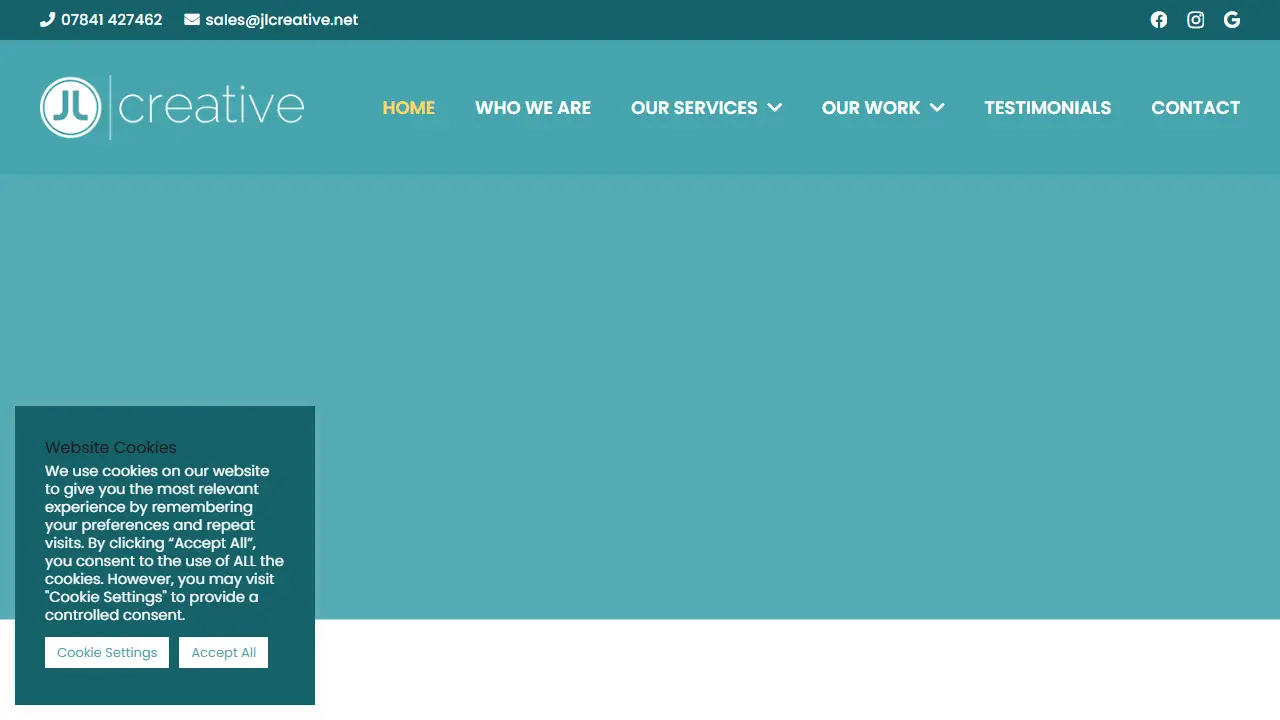Open the WHO WE ARE page
The width and height of the screenshot is (1280, 720).
tap(533, 108)
